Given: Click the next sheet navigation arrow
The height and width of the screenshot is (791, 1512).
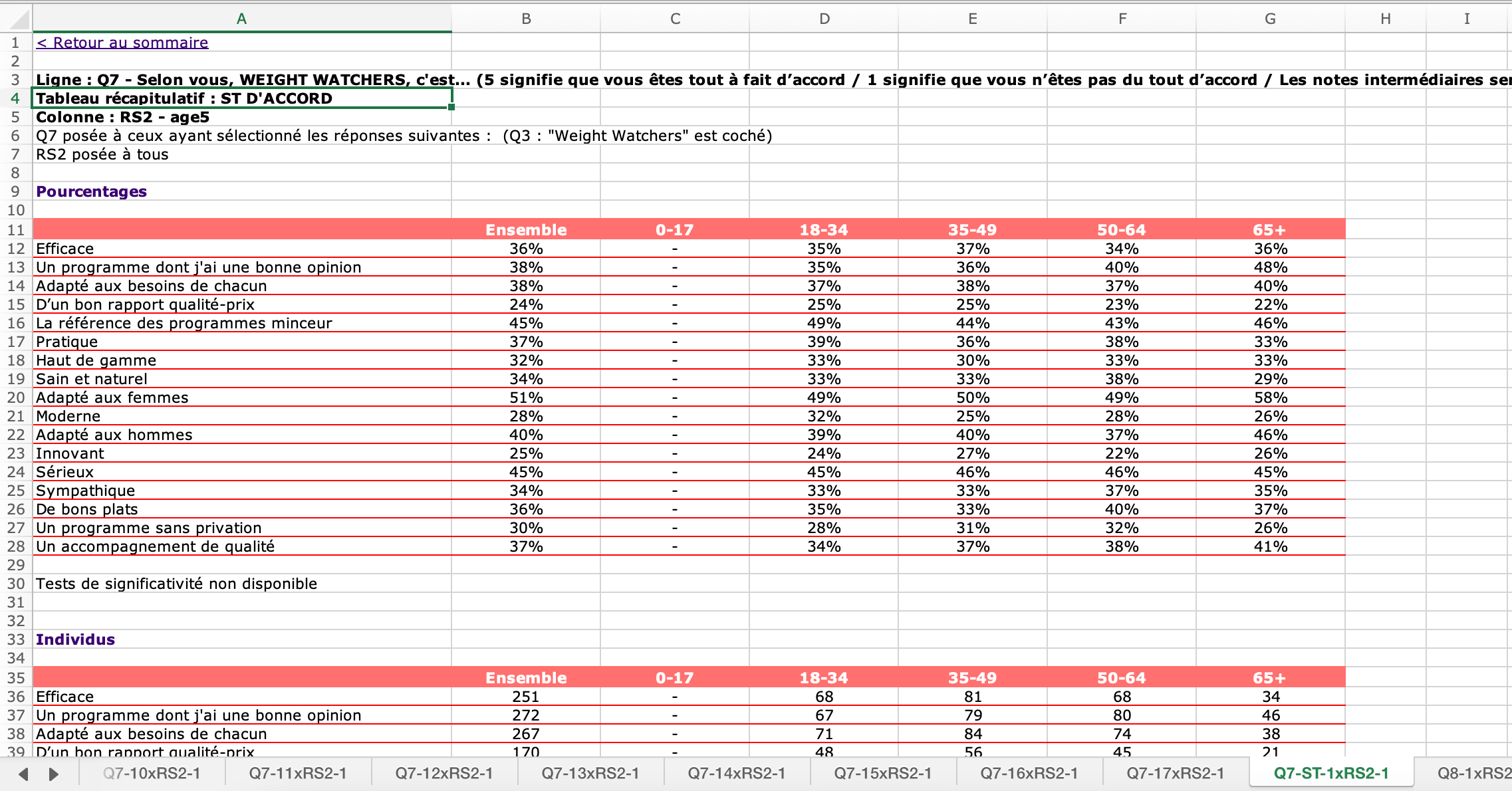Looking at the screenshot, I should (x=54, y=774).
